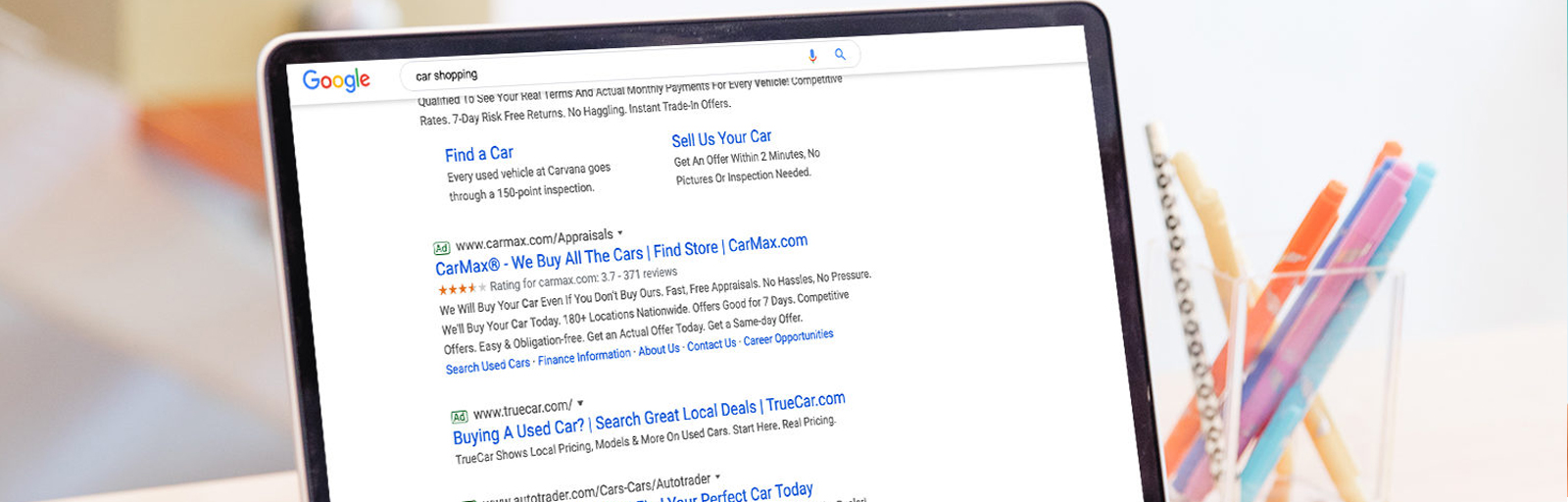Click the Ad badge beside www.truecar.com/
Image resolution: width=1568 pixels, height=502 pixels.
[x=459, y=417]
